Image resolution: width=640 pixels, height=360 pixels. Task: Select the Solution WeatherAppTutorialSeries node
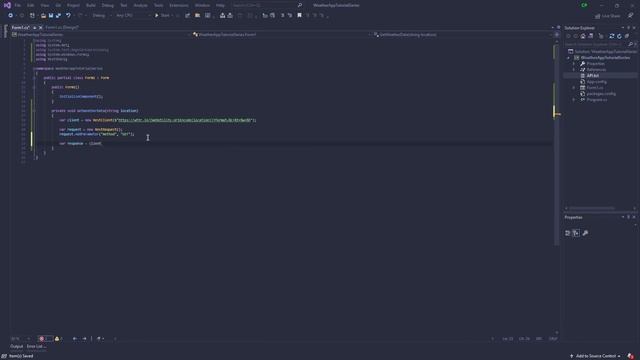pyautogui.click(x=602, y=51)
